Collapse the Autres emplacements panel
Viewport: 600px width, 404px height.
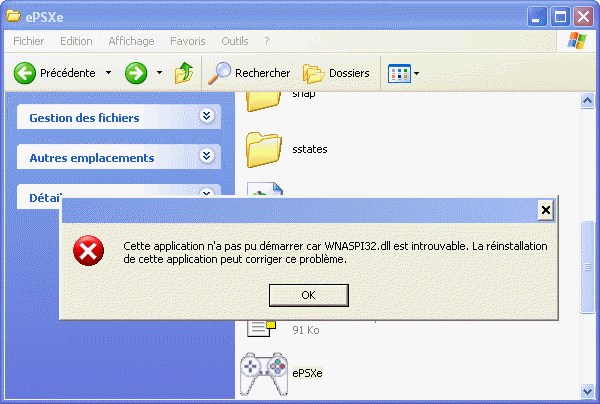click(x=207, y=155)
